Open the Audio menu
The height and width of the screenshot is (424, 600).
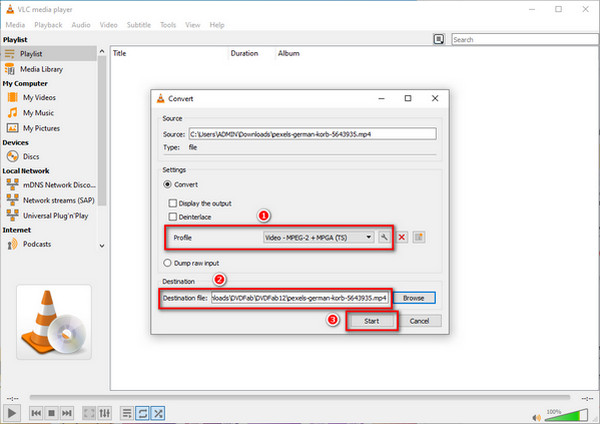[x=81, y=25]
